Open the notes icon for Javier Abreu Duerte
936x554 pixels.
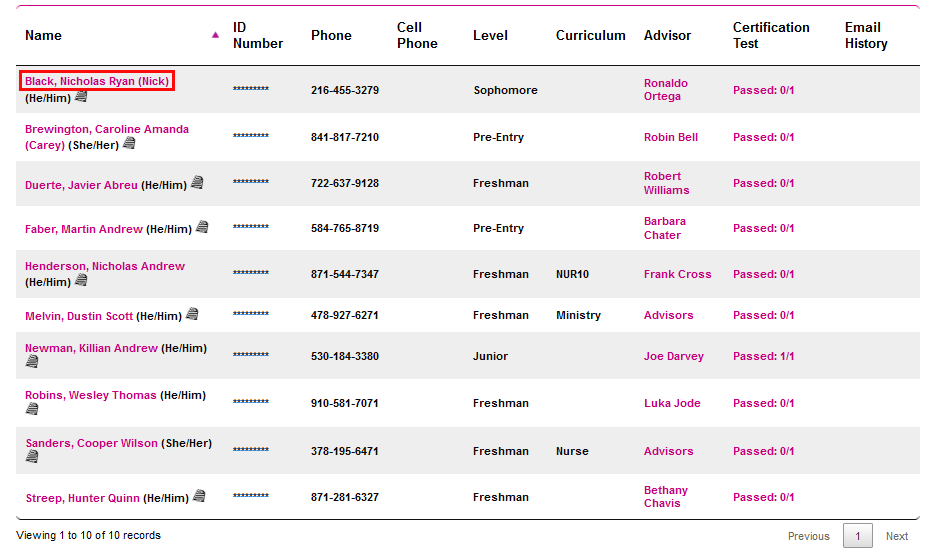[x=197, y=182]
